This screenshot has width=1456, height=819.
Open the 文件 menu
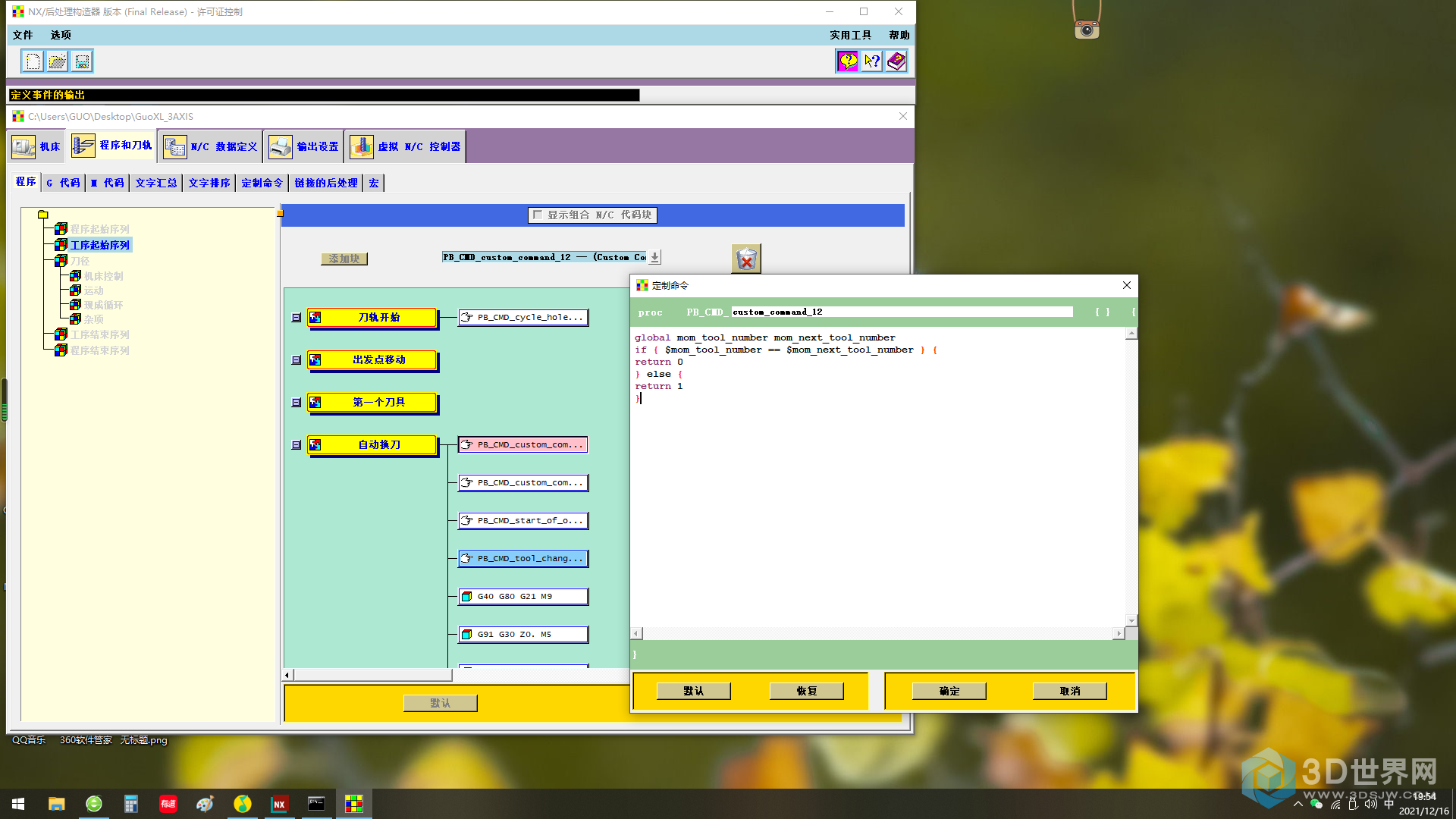pyautogui.click(x=23, y=35)
